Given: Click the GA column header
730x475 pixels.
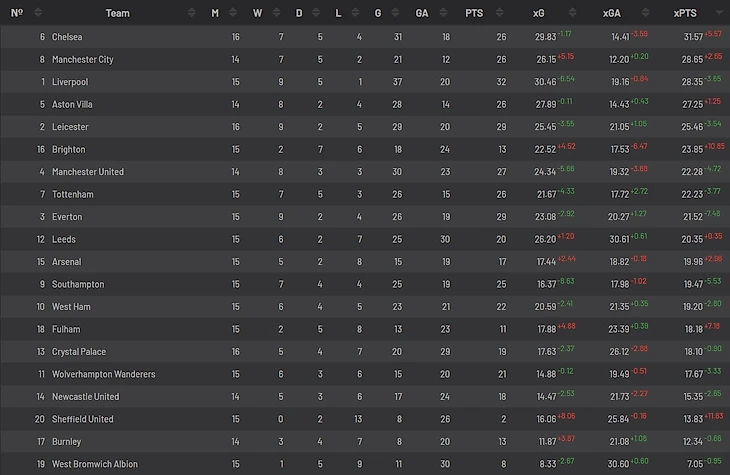Looking at the screenshot, I should tap(421, 13).
